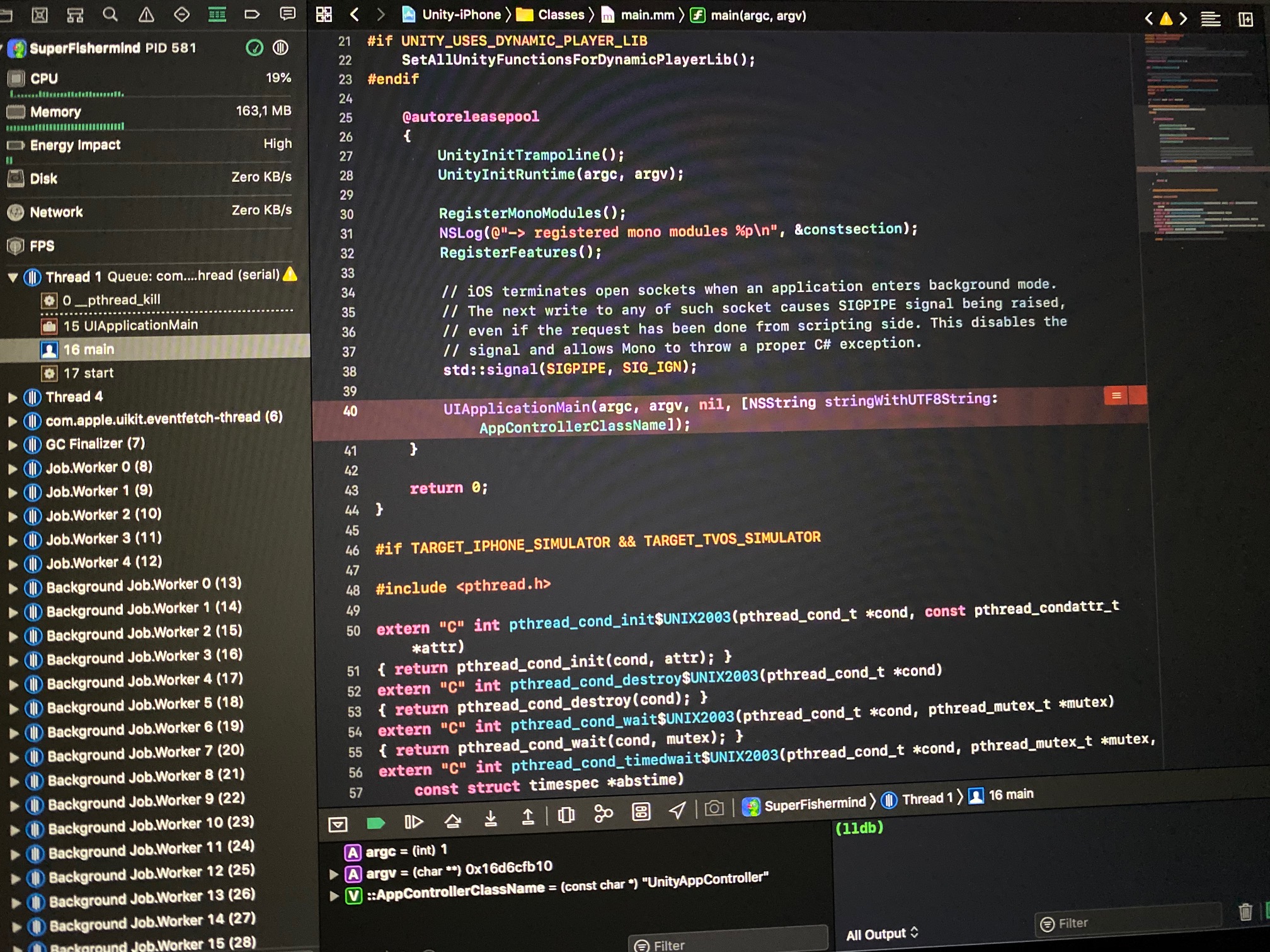
Task: Open the Debug Memory Graph icon
Action: 605,813
